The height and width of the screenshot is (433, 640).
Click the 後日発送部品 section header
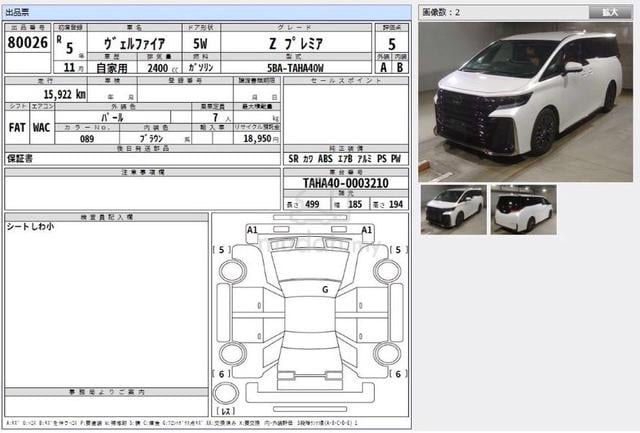coord(142,149)
